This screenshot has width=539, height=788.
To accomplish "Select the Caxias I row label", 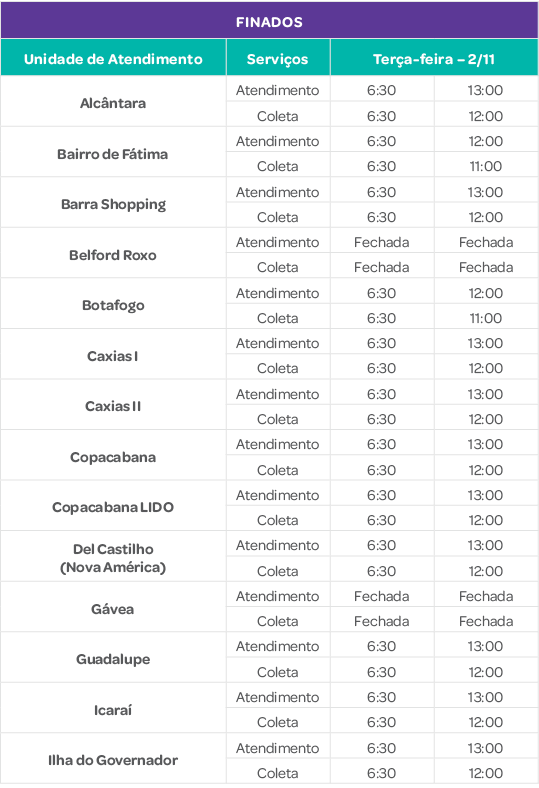I will click(114, 355).
